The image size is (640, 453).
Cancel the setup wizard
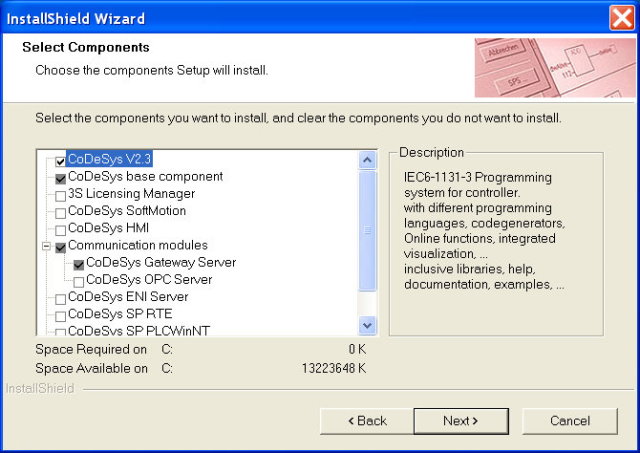tap(569, 421)
